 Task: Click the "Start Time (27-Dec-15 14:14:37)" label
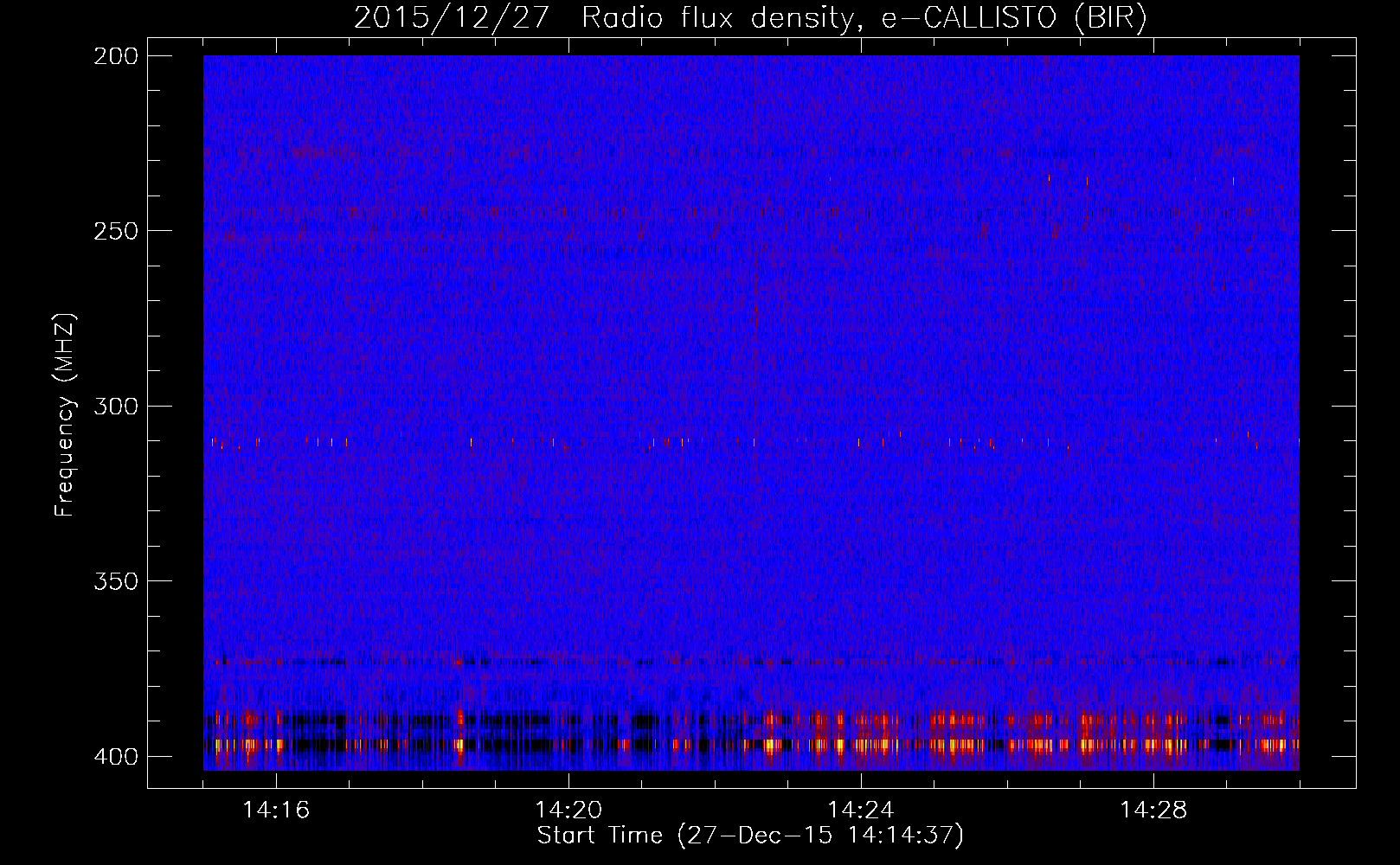tap(750, 836)
